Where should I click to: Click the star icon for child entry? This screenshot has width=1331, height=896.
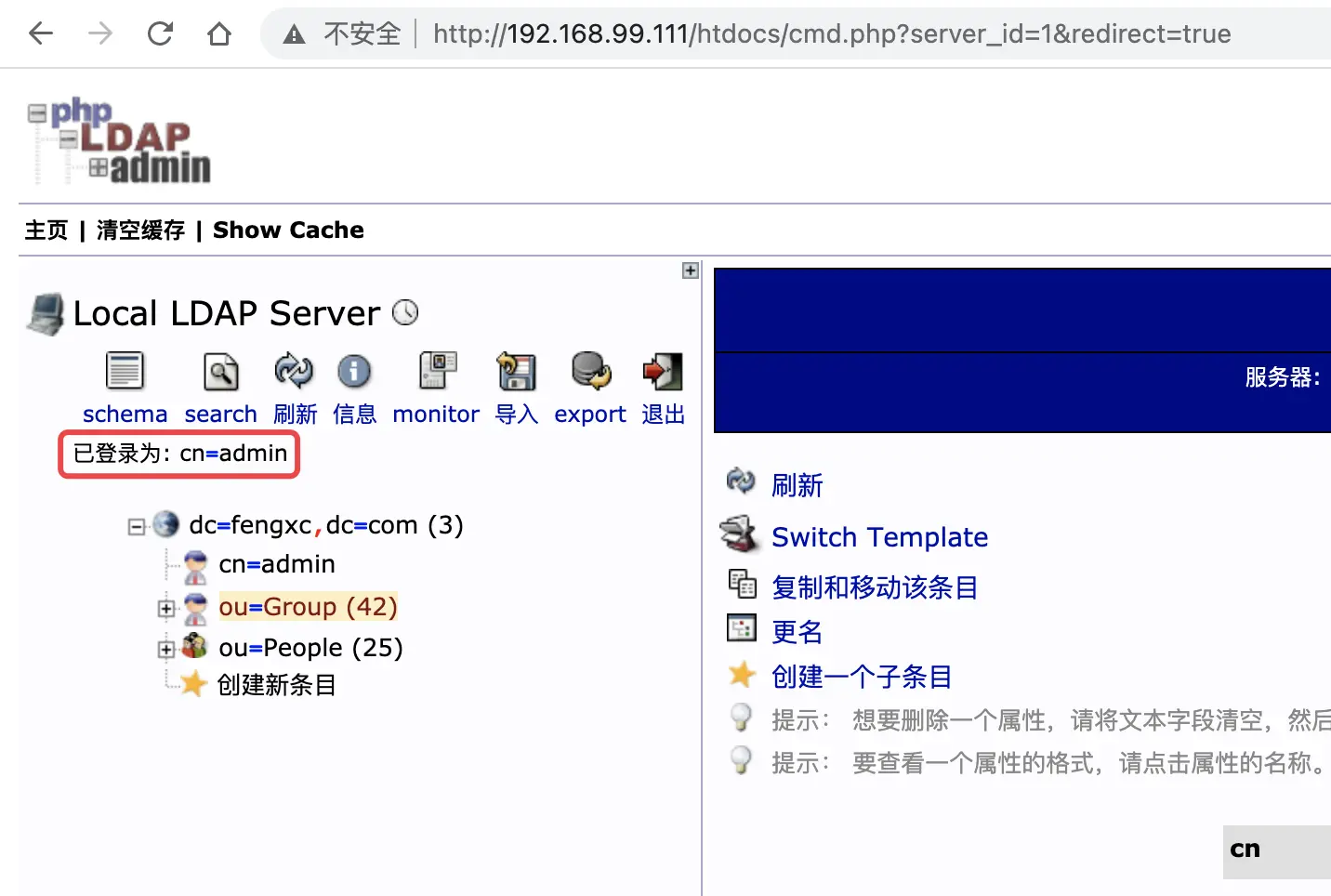pyautogui.click(x=742, y=674)
